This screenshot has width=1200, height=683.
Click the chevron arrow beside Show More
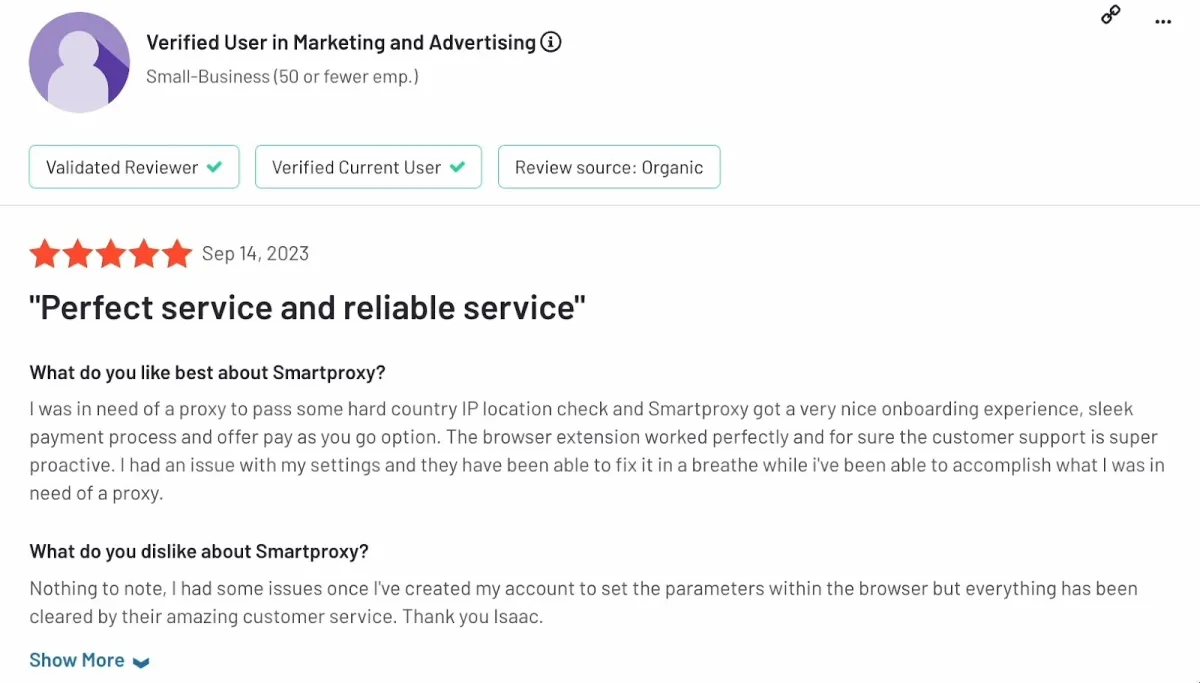(x=141, y=662)
